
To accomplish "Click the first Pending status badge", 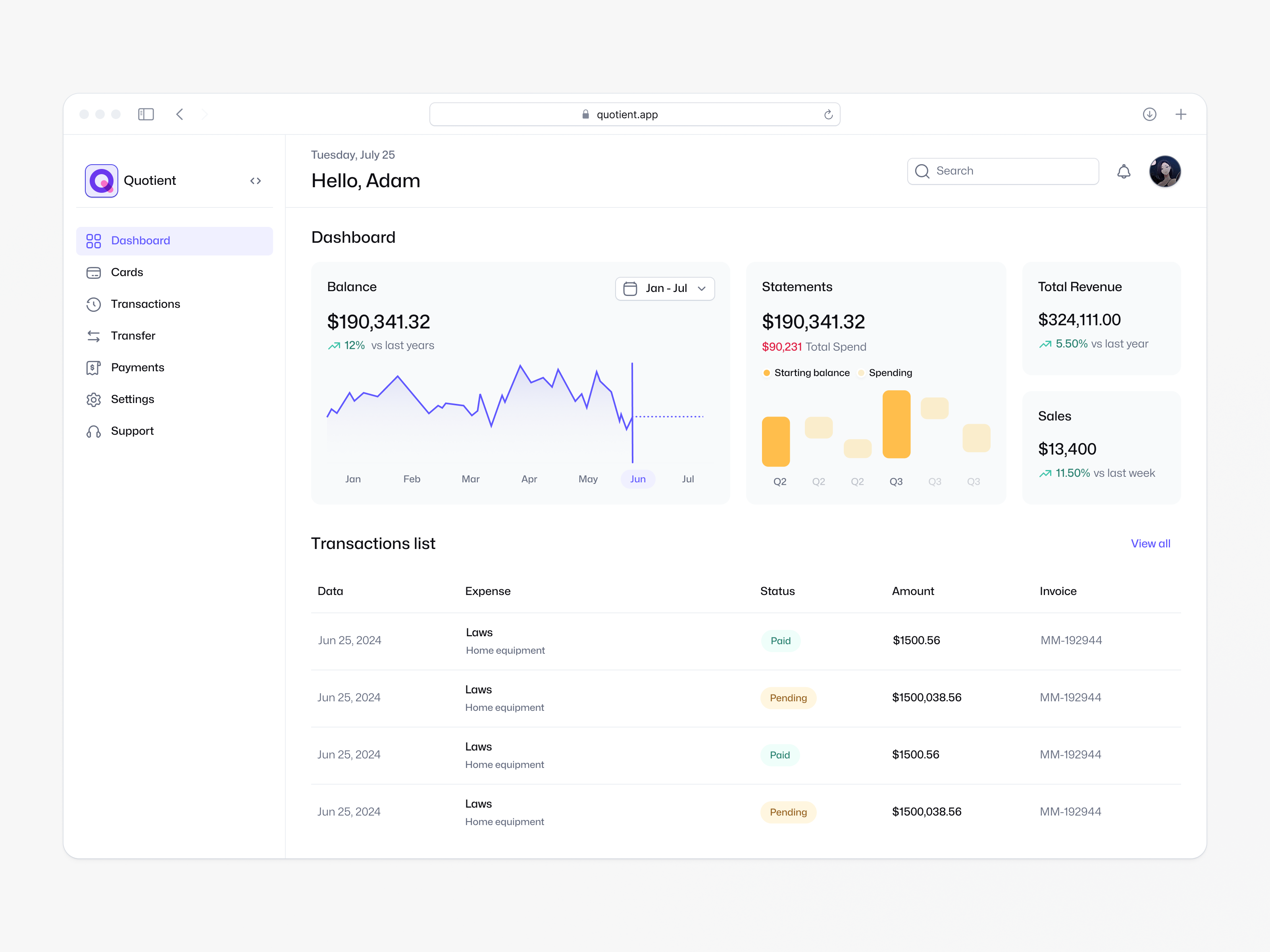I will [x=788, y=698].
